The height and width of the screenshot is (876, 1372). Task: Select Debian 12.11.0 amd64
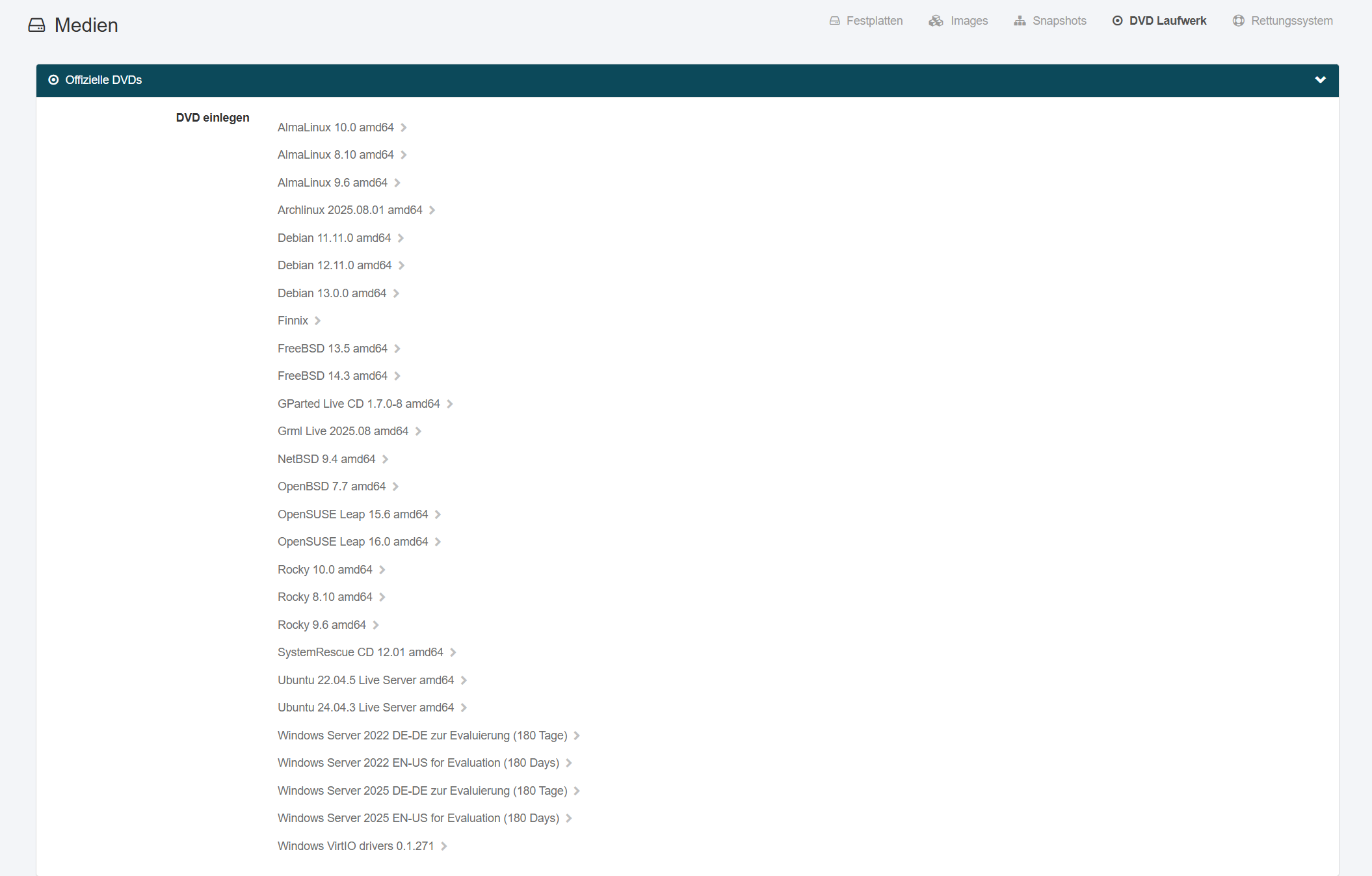coord(341,265)
